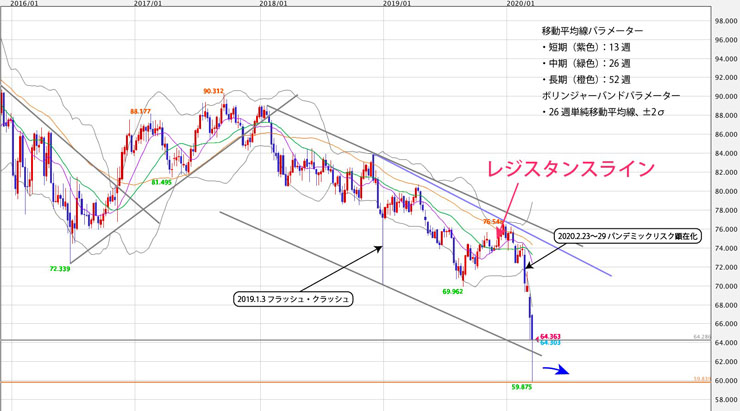Viewport: 740px width, 411px height.
Task: Click the orange horizontal line near 60.000
Action: (x=355, y=382)
